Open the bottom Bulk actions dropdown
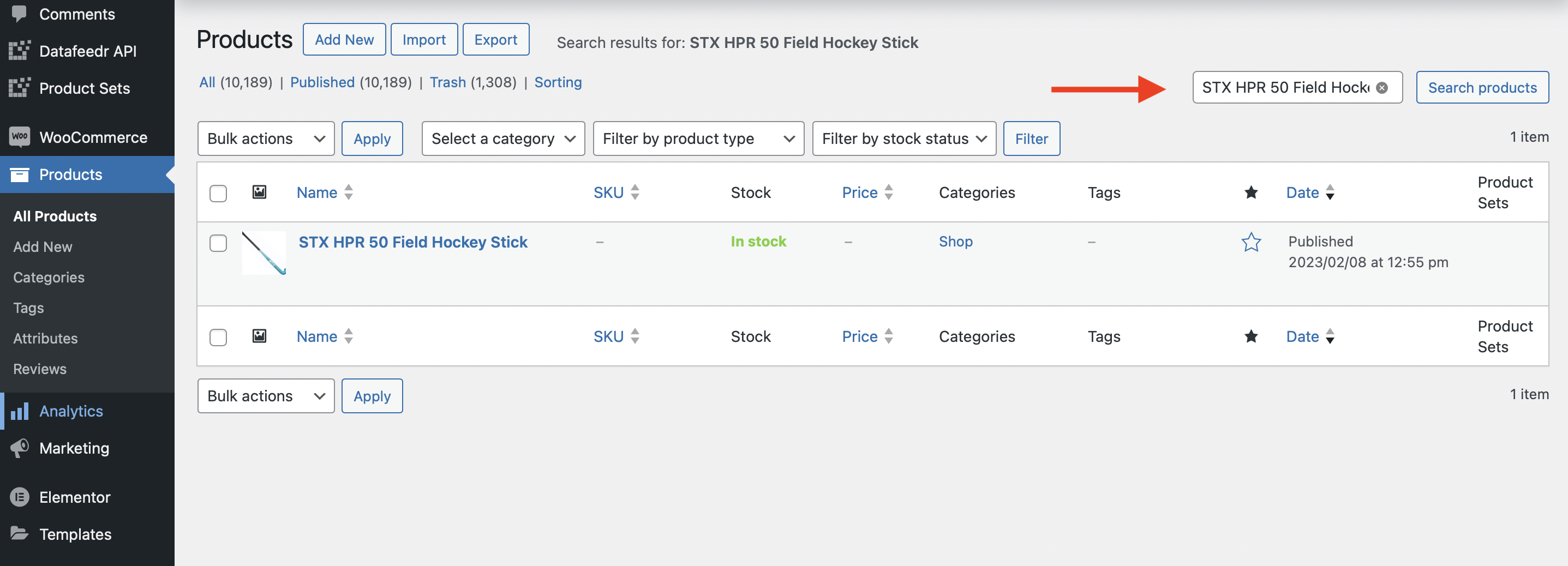Image resolution: width=1568 pixels, height=566 pixels. (266, 396)
